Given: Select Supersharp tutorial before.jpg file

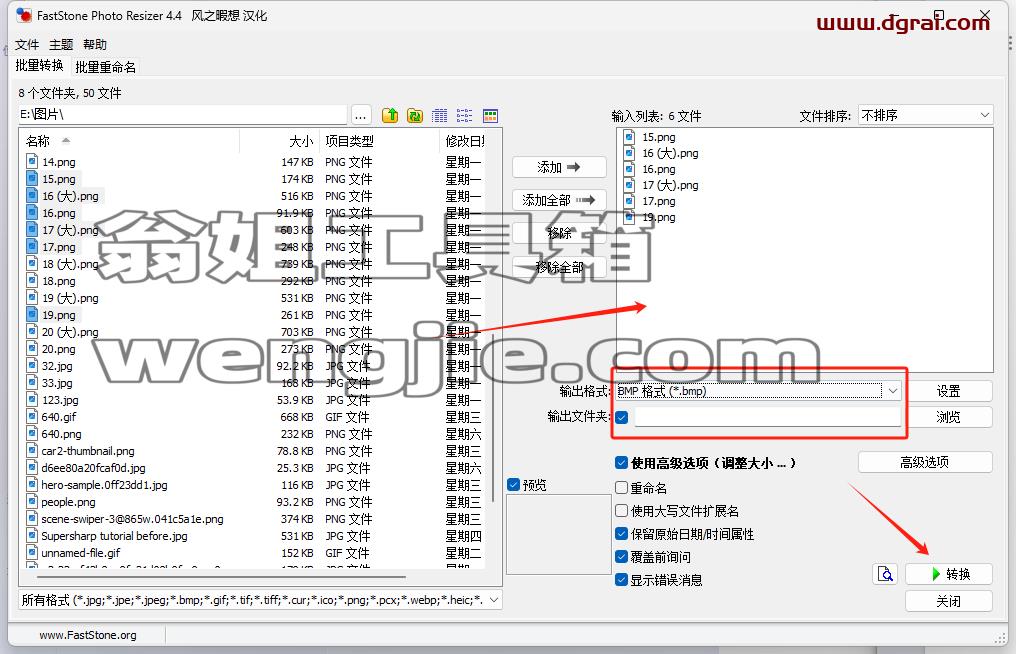Looking at the screenshot, I should pyautogui.click(x=114, y=535).
